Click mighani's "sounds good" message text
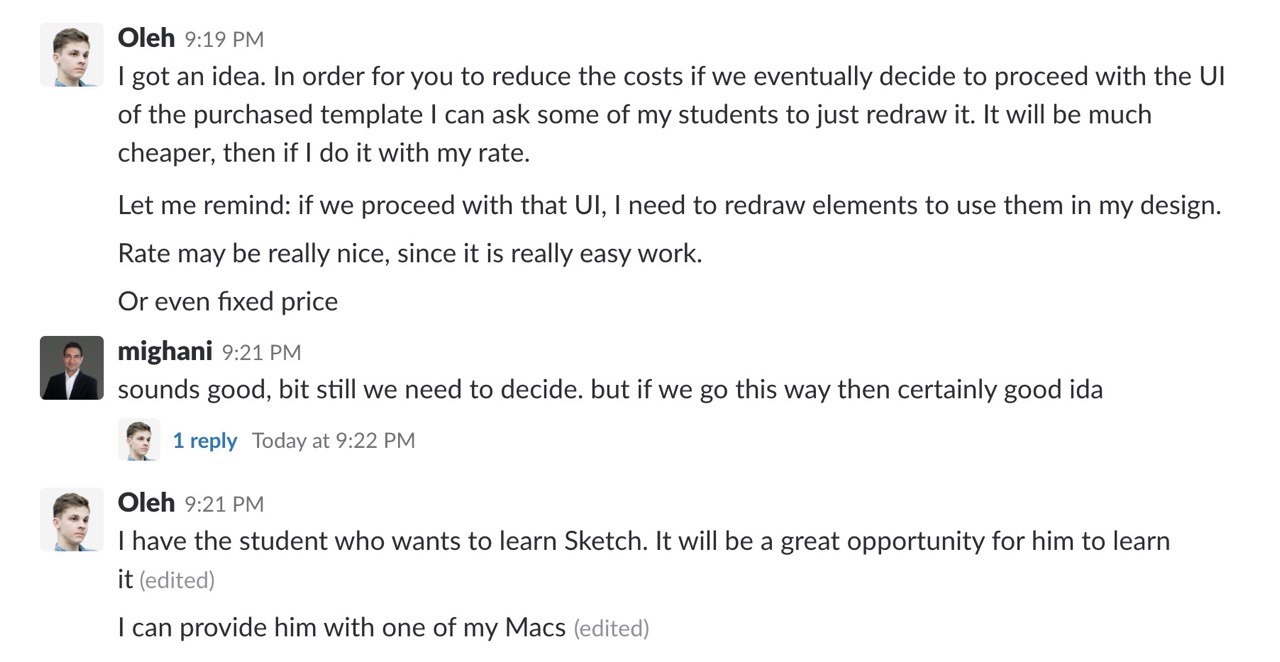This screenshot has height=662, width=1280. (x=610, y=389)
